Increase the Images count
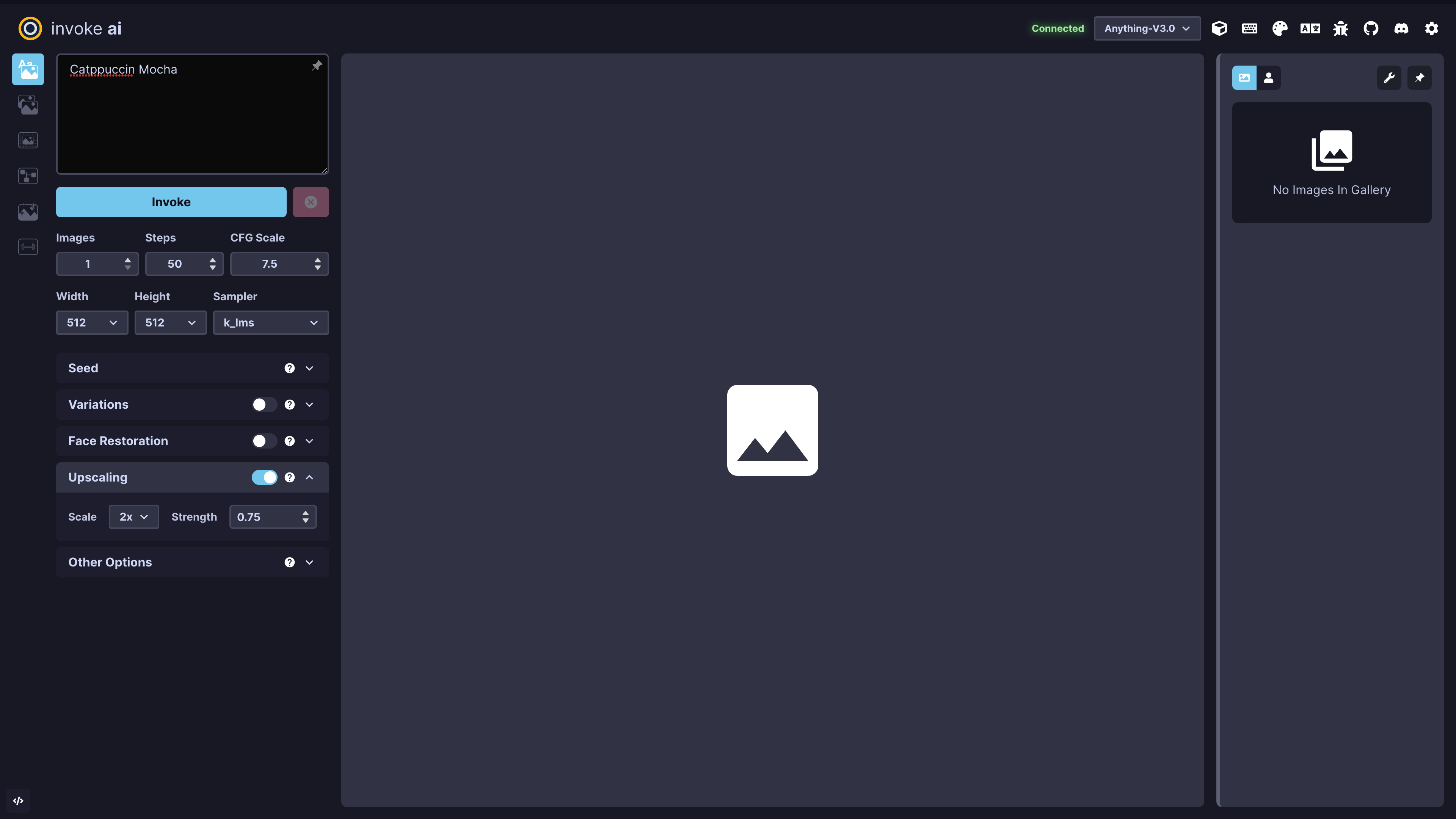This screenshot has height=819, width=1456. [x=128, y=260]
